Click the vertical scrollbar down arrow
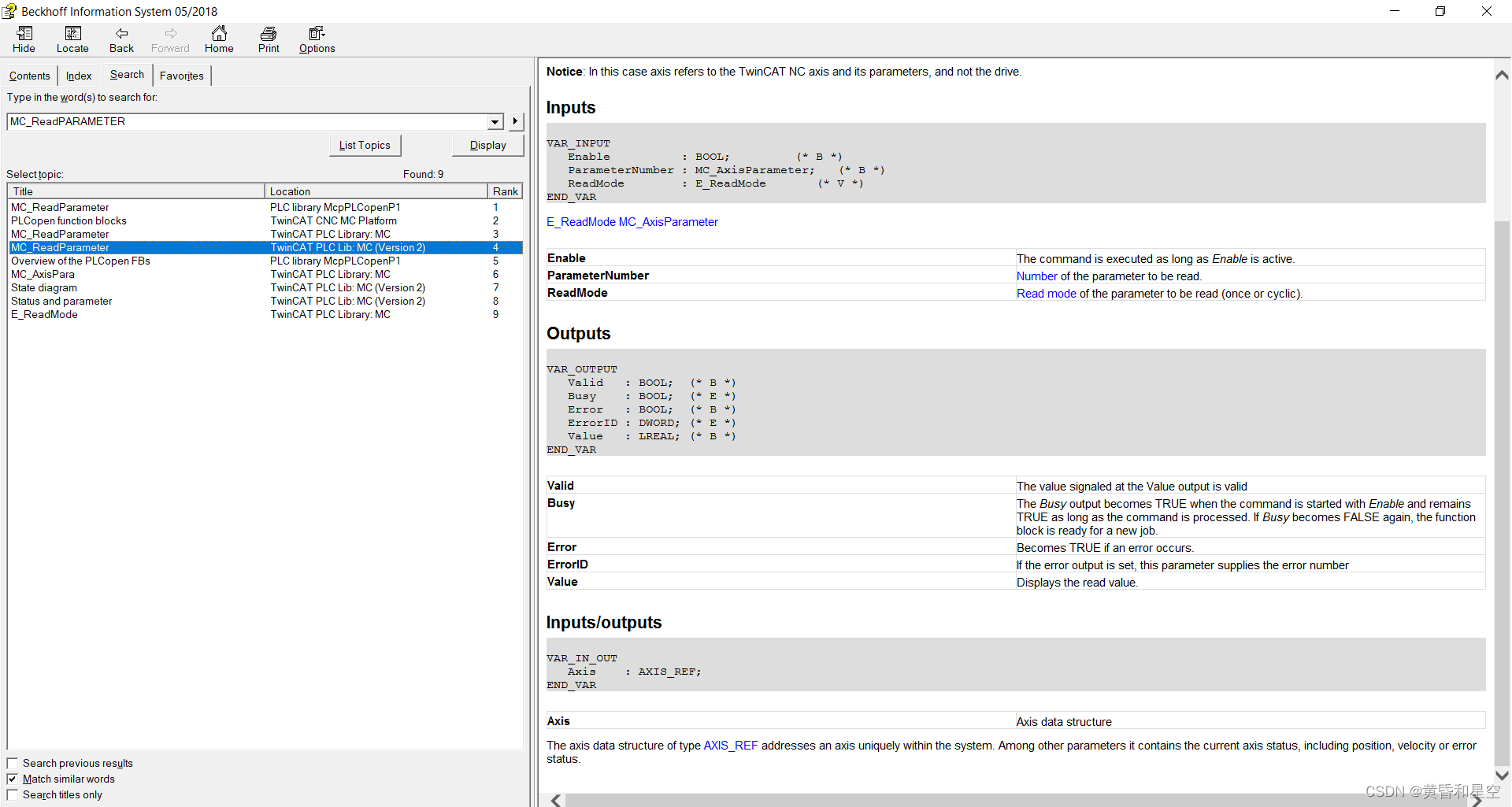1512x807 pixels. [1502, 776]
